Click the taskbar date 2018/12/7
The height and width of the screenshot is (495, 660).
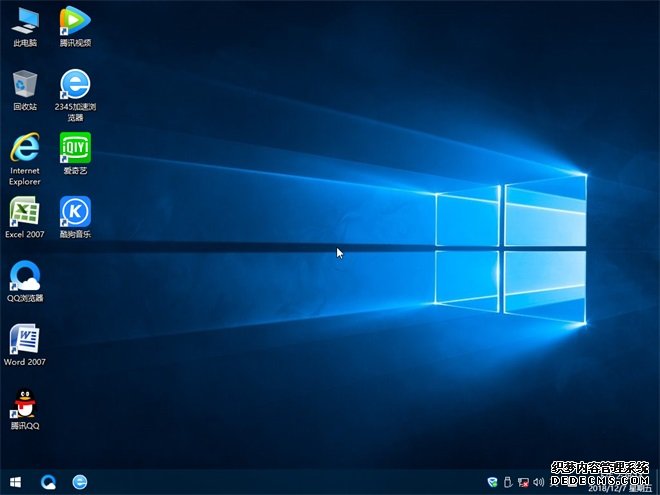(607, 489)
